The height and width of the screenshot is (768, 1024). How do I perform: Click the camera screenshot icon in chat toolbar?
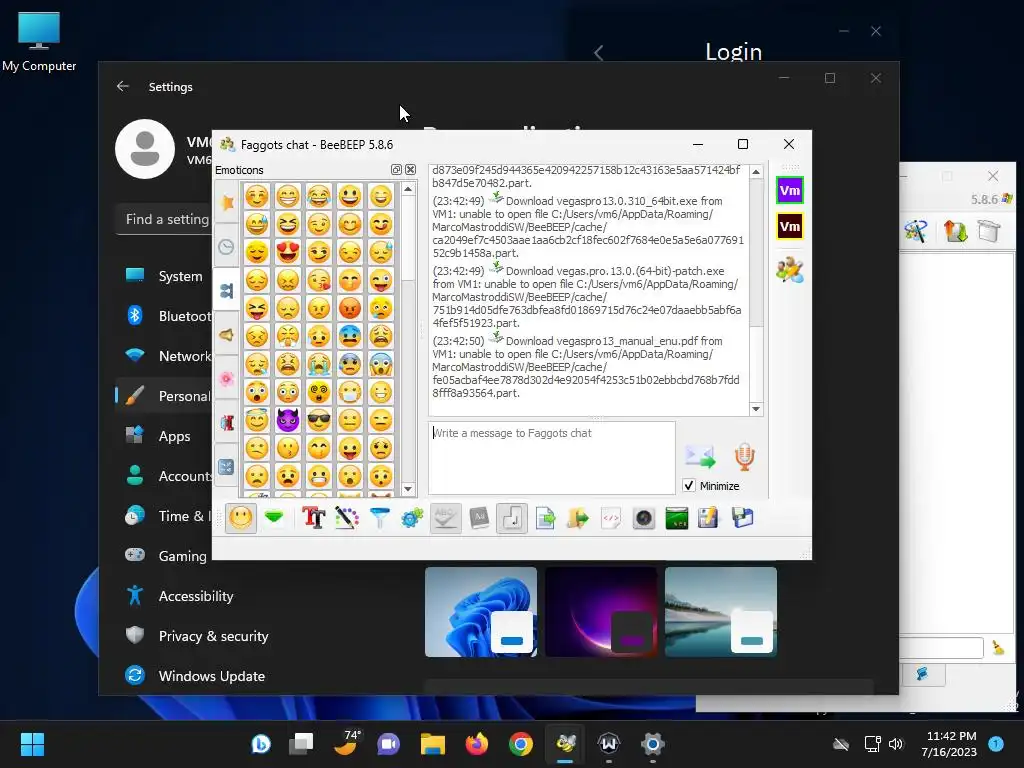click(x=643, y=519)
